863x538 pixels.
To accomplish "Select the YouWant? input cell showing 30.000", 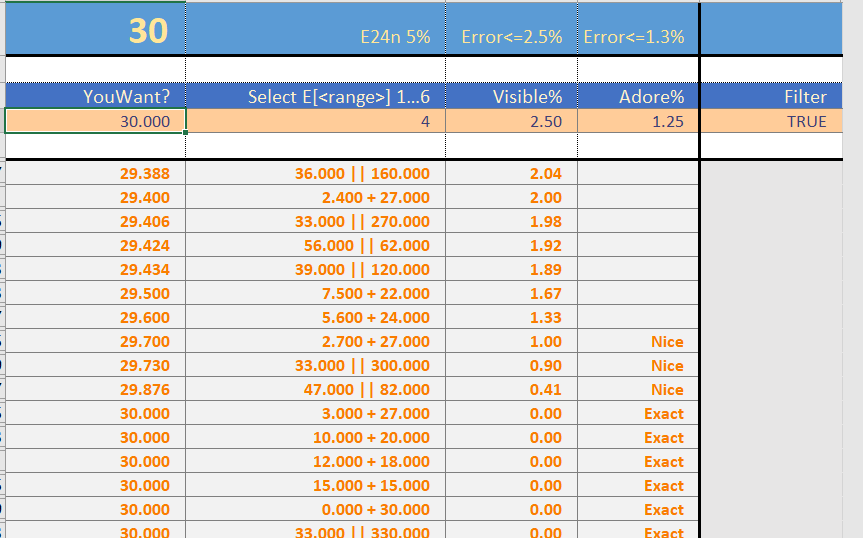I will [95, 121].
